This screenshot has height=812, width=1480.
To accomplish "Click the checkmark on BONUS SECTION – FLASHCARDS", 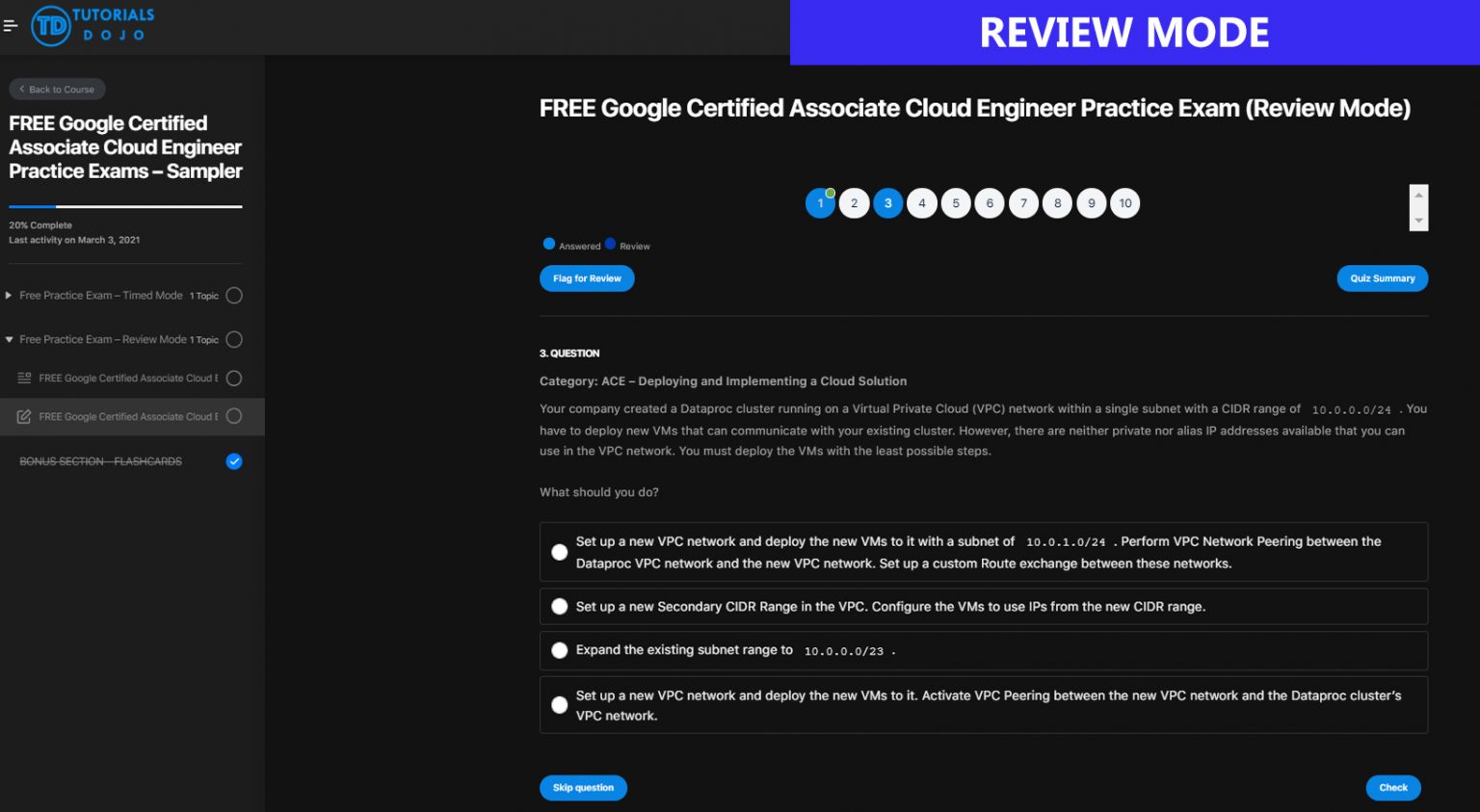I will 234,461.
